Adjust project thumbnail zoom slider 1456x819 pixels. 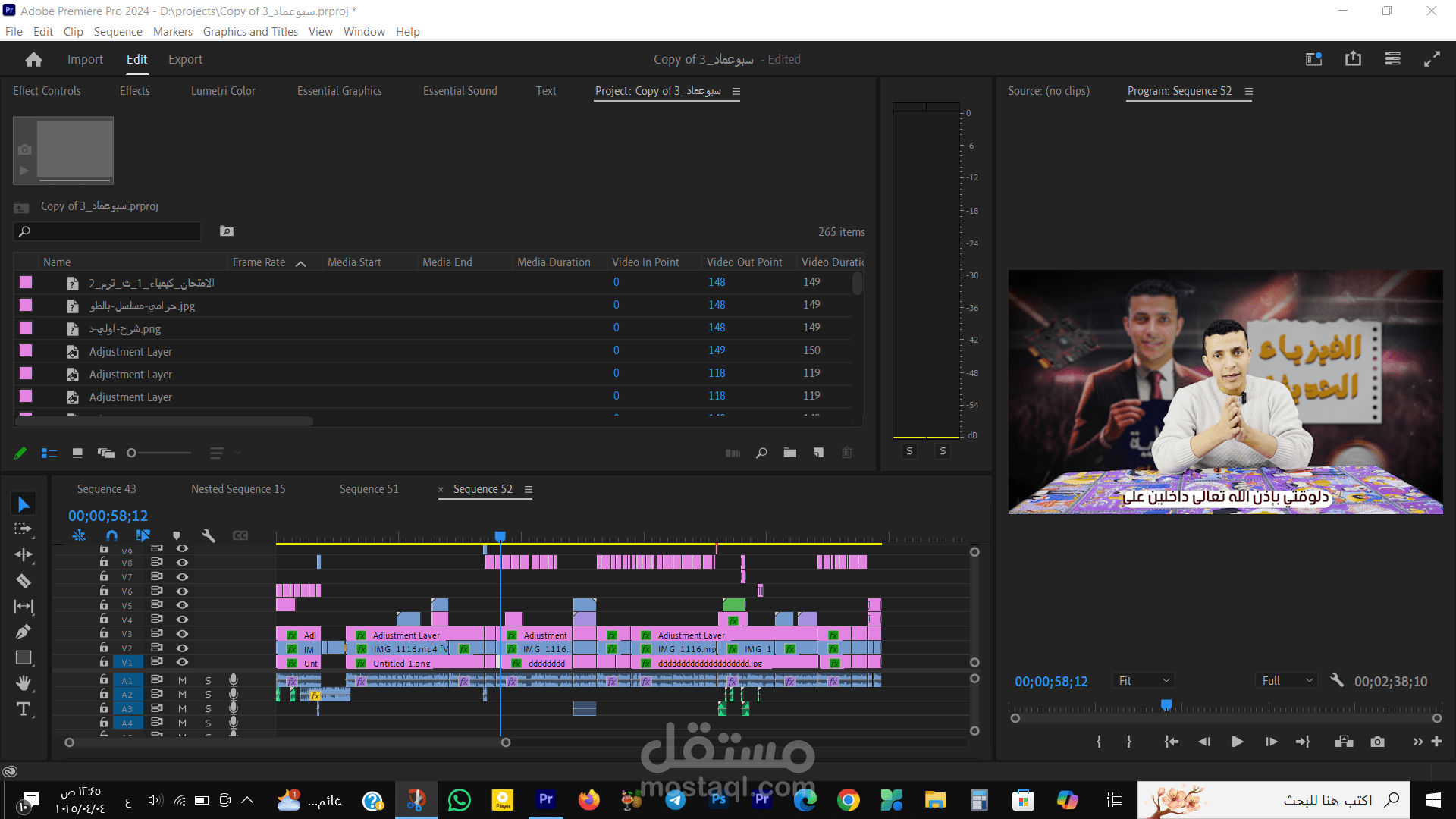(x=132, y=453)
